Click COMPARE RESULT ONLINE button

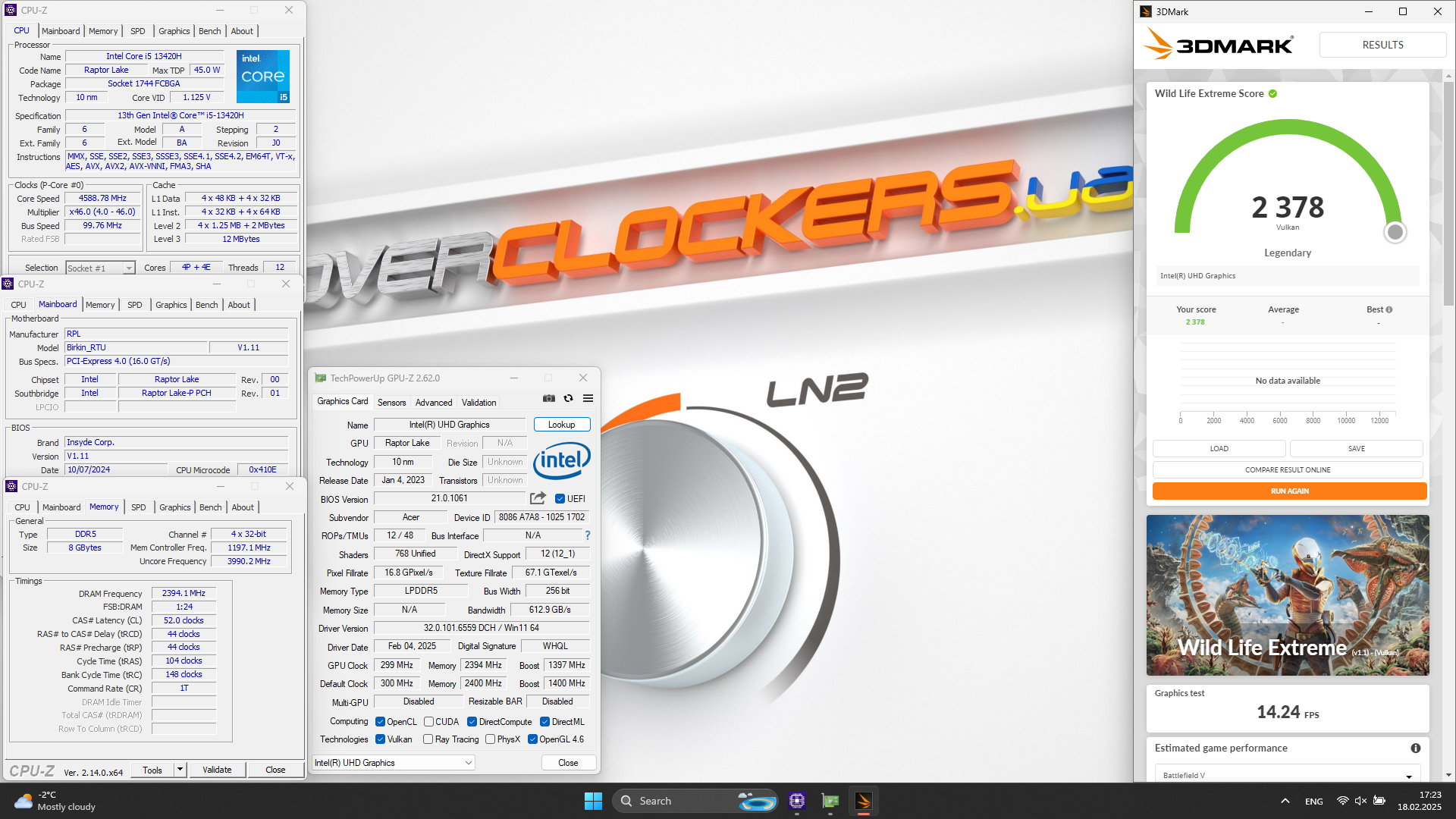(1288, 470)
